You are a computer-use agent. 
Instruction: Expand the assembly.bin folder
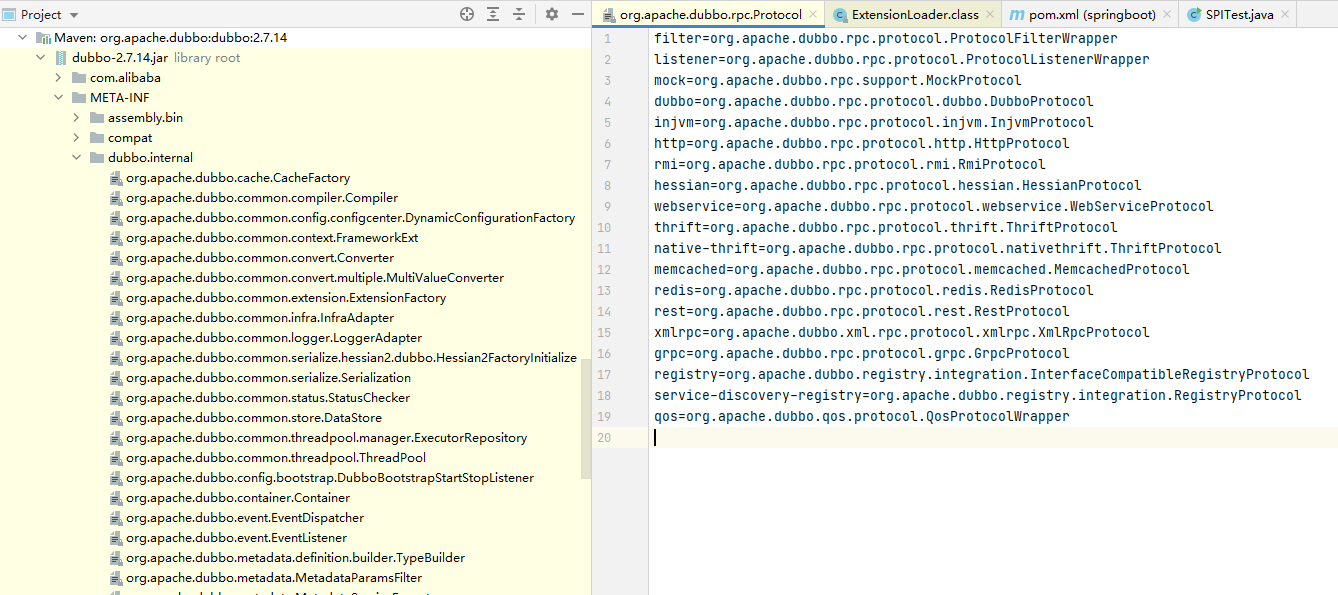tap(76, 117)
